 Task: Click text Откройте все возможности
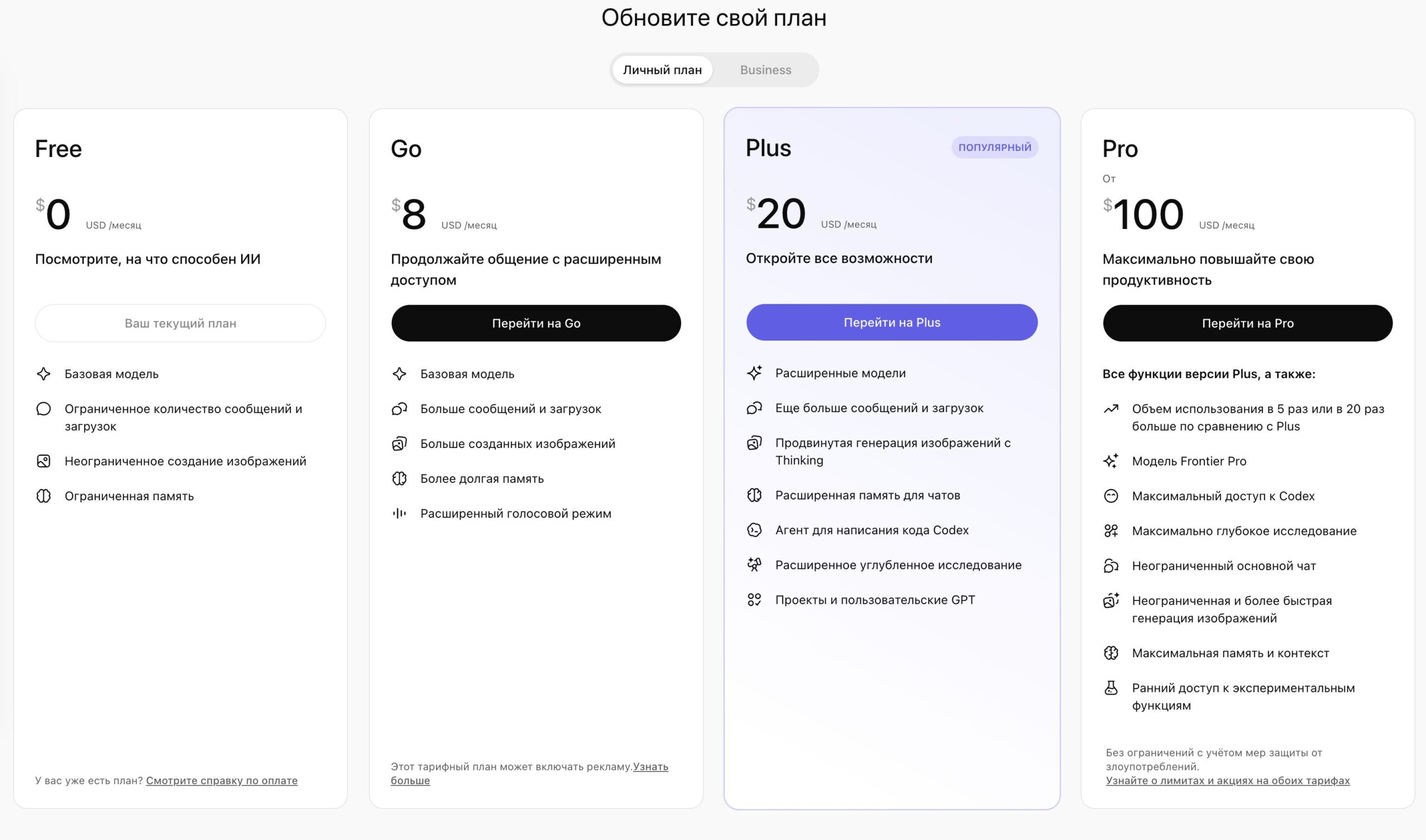pyautogui.click(x=839, y=258)
